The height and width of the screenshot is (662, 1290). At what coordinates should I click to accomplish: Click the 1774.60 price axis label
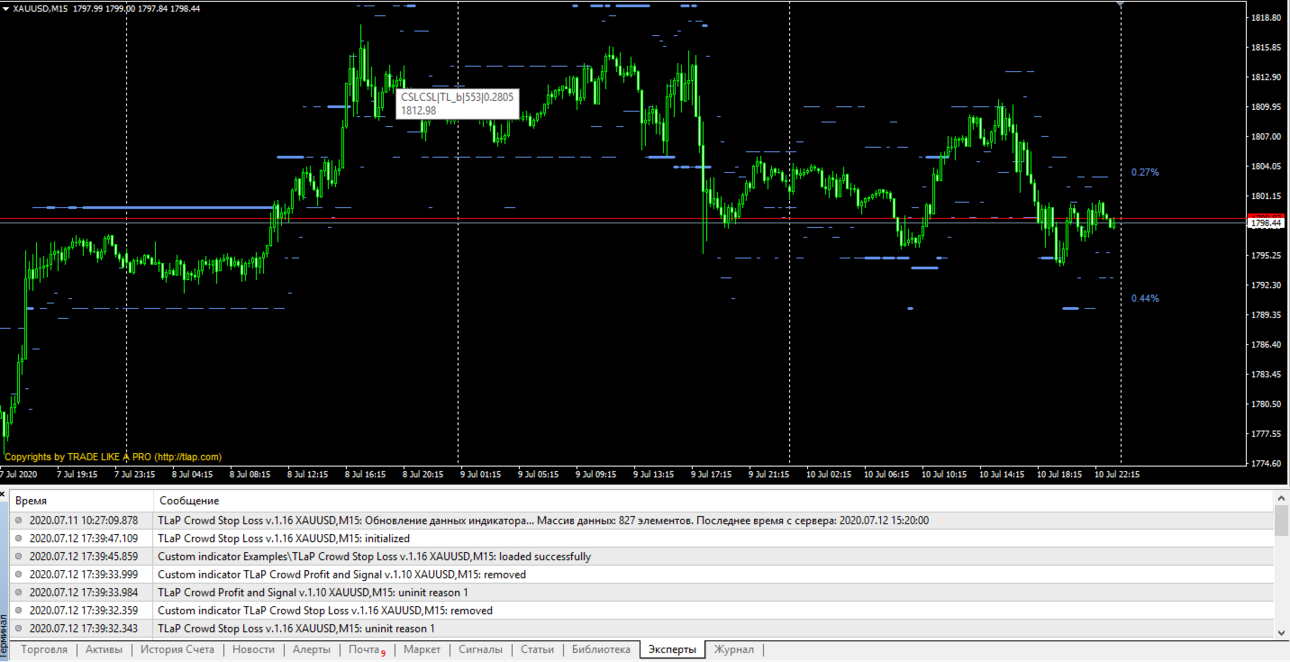point(1266,463)
